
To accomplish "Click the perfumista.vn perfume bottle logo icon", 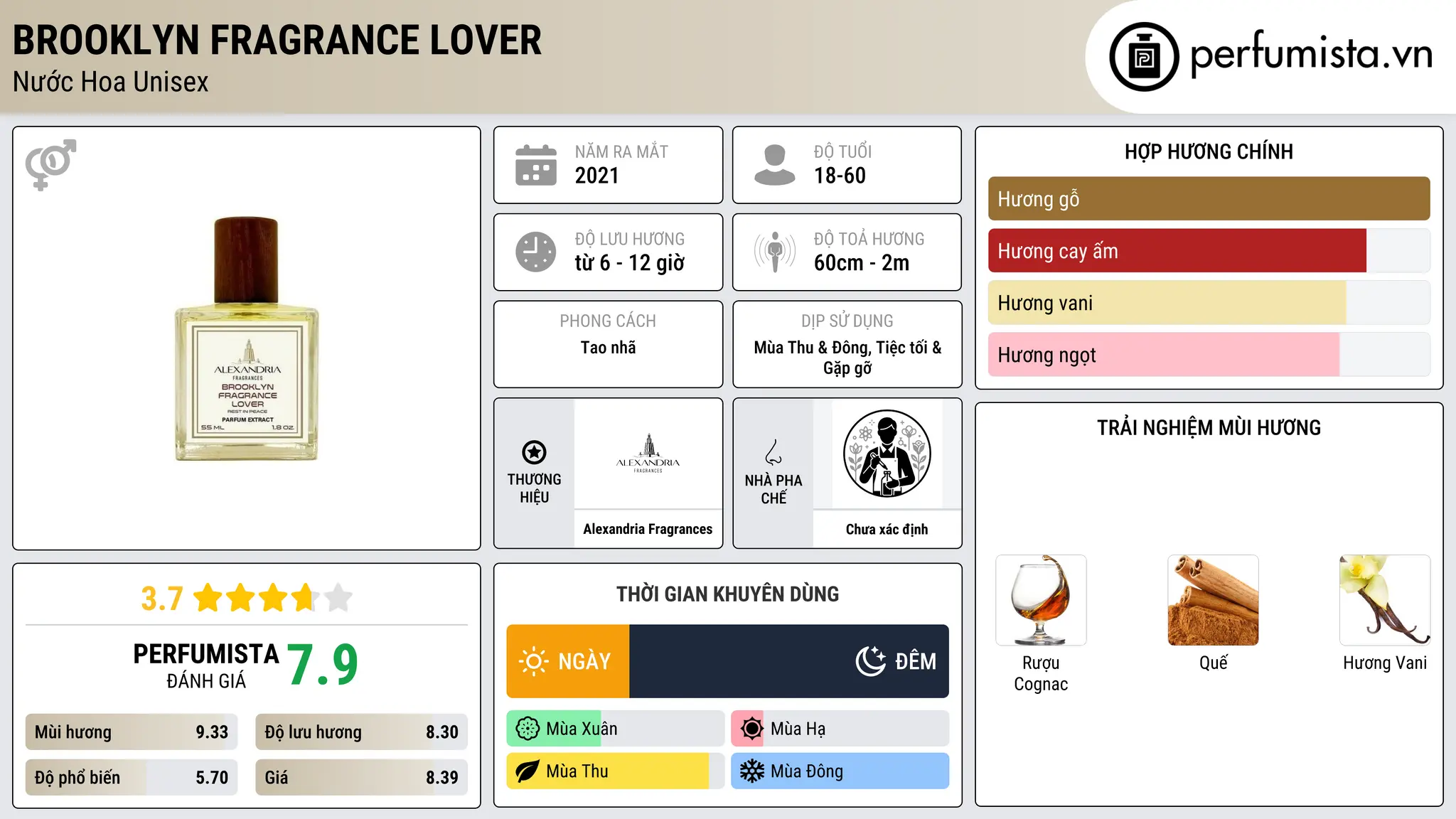I will (1144, 57).
